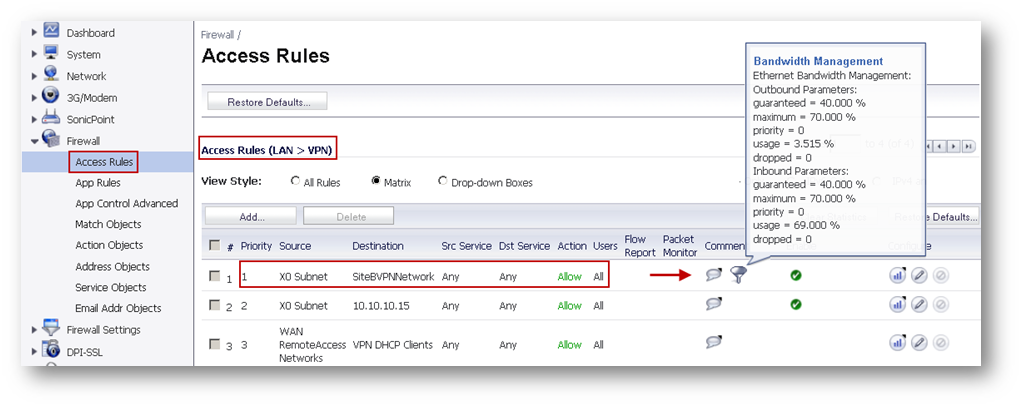Select the Drop-down Boxes view style
The height and width of the screenshot is (408, 1023).
tap(443, 181)
